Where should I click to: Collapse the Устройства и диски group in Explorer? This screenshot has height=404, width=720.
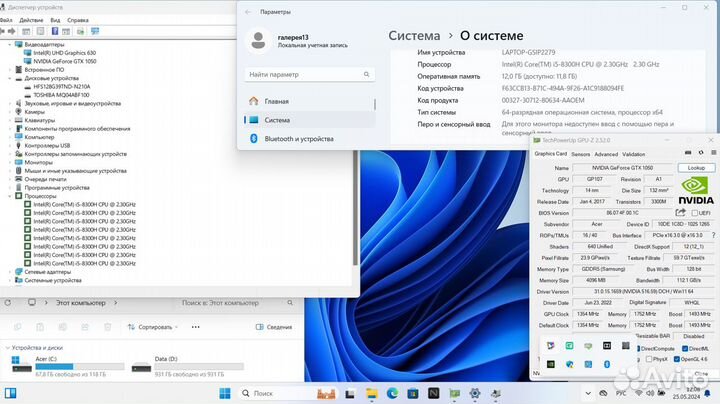(x=7, y=348)
